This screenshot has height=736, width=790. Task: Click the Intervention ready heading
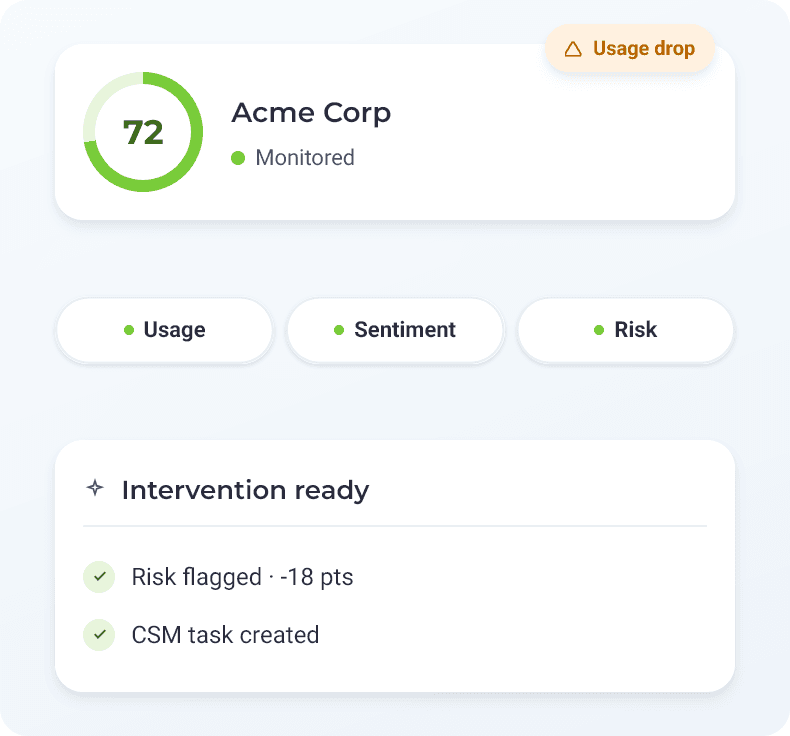coord(245,490)
